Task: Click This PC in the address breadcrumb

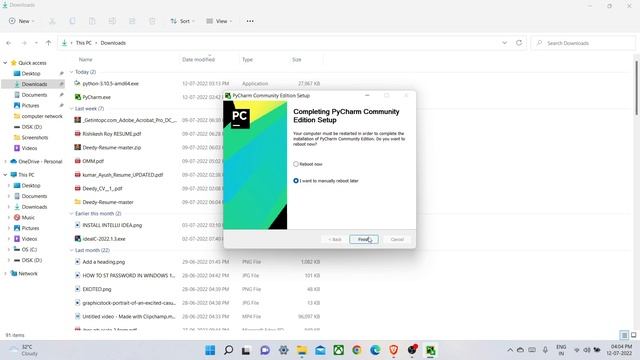Action: (x=84, y=43)
